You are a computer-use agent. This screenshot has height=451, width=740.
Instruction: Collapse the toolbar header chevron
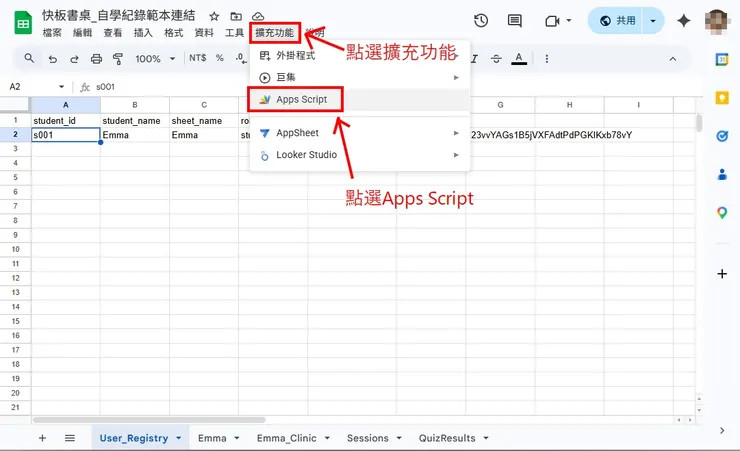(673, 59)
